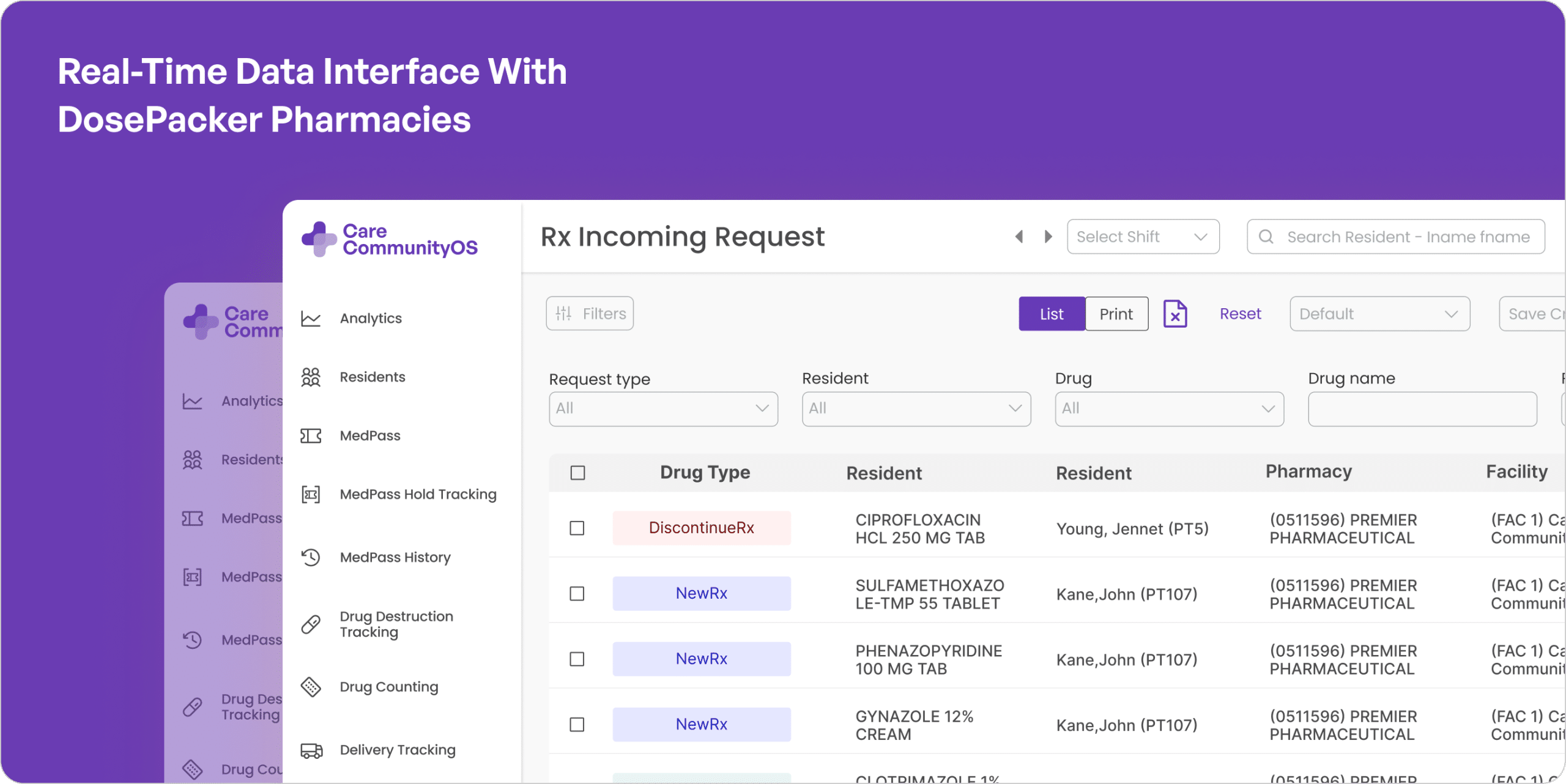Click CIPROFLOXACIN HCL 250 MG TAB text
The image size is (1566, 784).
tap(920, 529)
